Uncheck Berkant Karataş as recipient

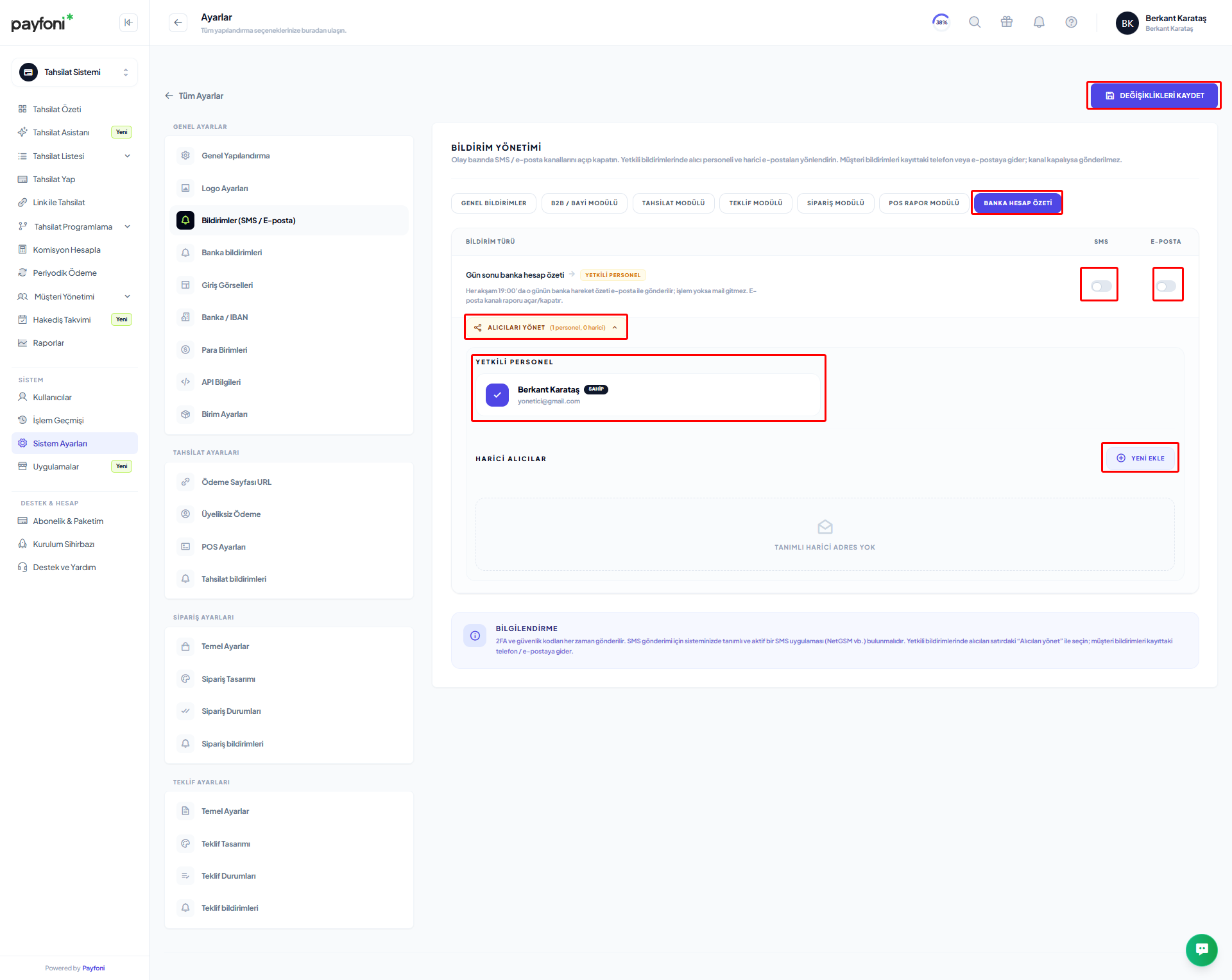497,395
